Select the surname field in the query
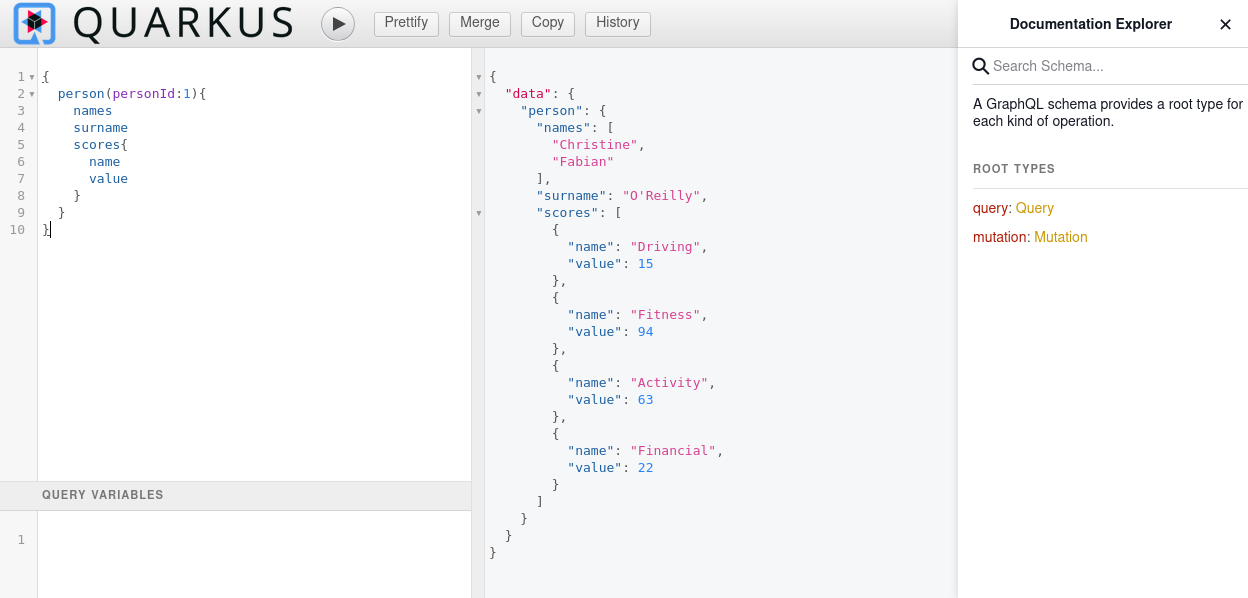1248x598 pixels. click(100, 127)
